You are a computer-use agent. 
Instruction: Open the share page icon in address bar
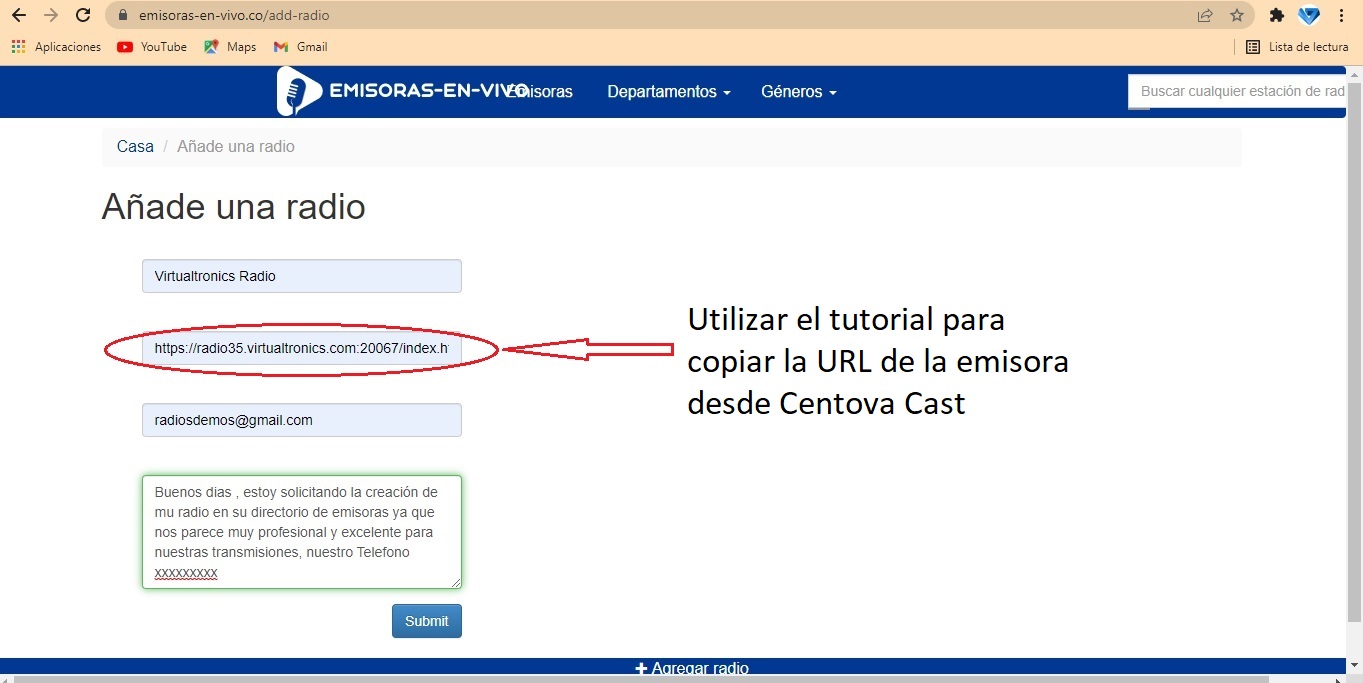coord(1205,15)
